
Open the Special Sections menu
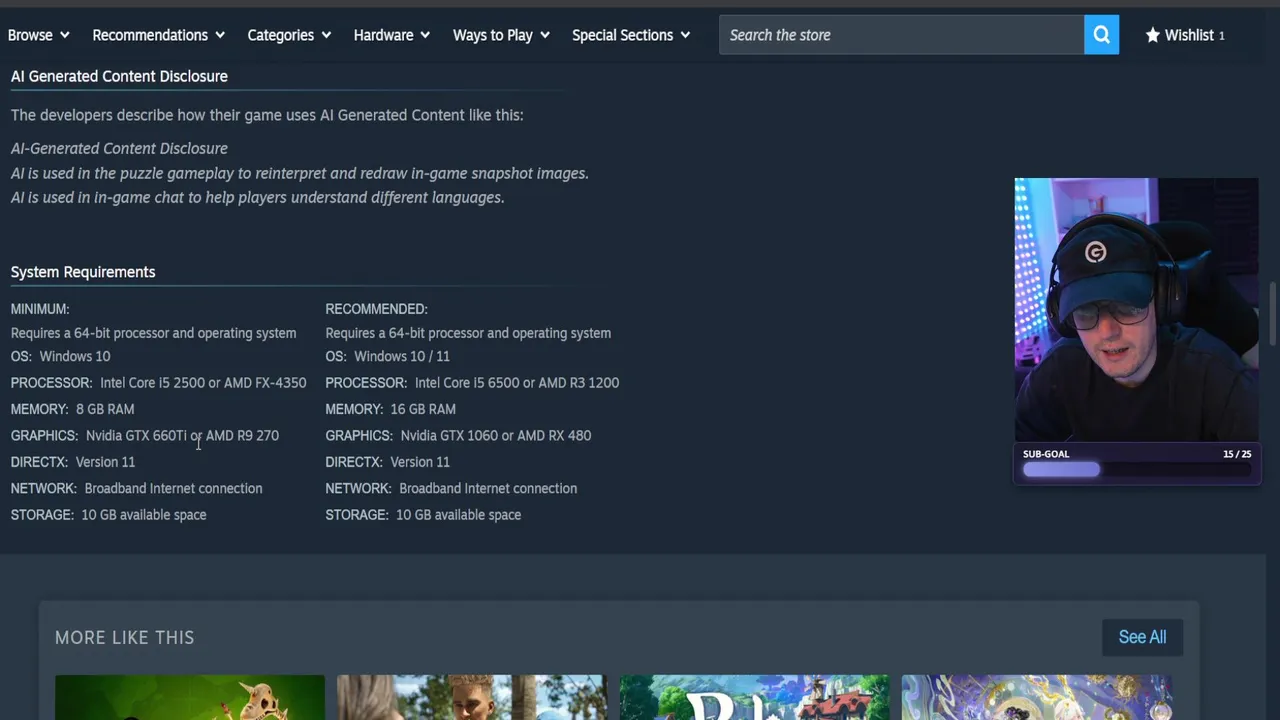[x=631, y=35]
